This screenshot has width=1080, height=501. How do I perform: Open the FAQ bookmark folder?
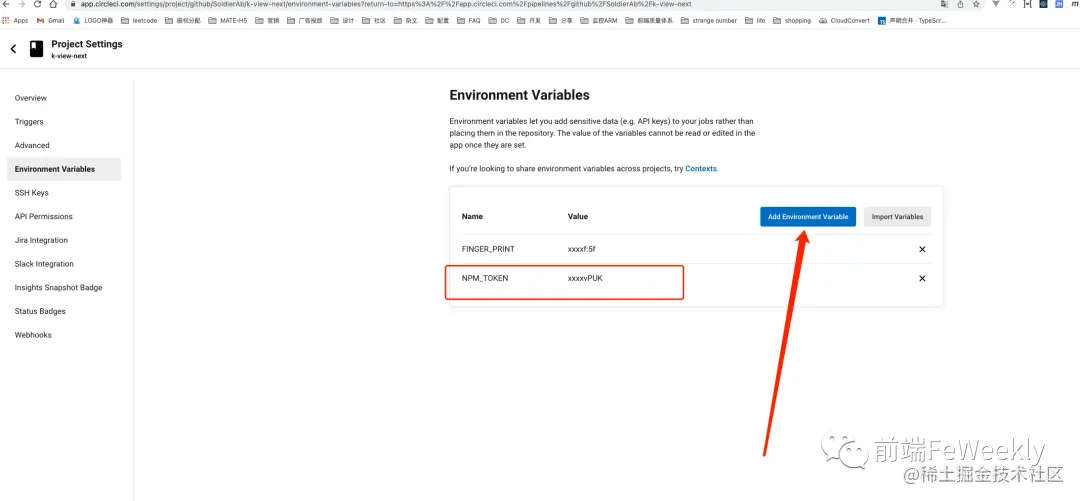(468, 21)
